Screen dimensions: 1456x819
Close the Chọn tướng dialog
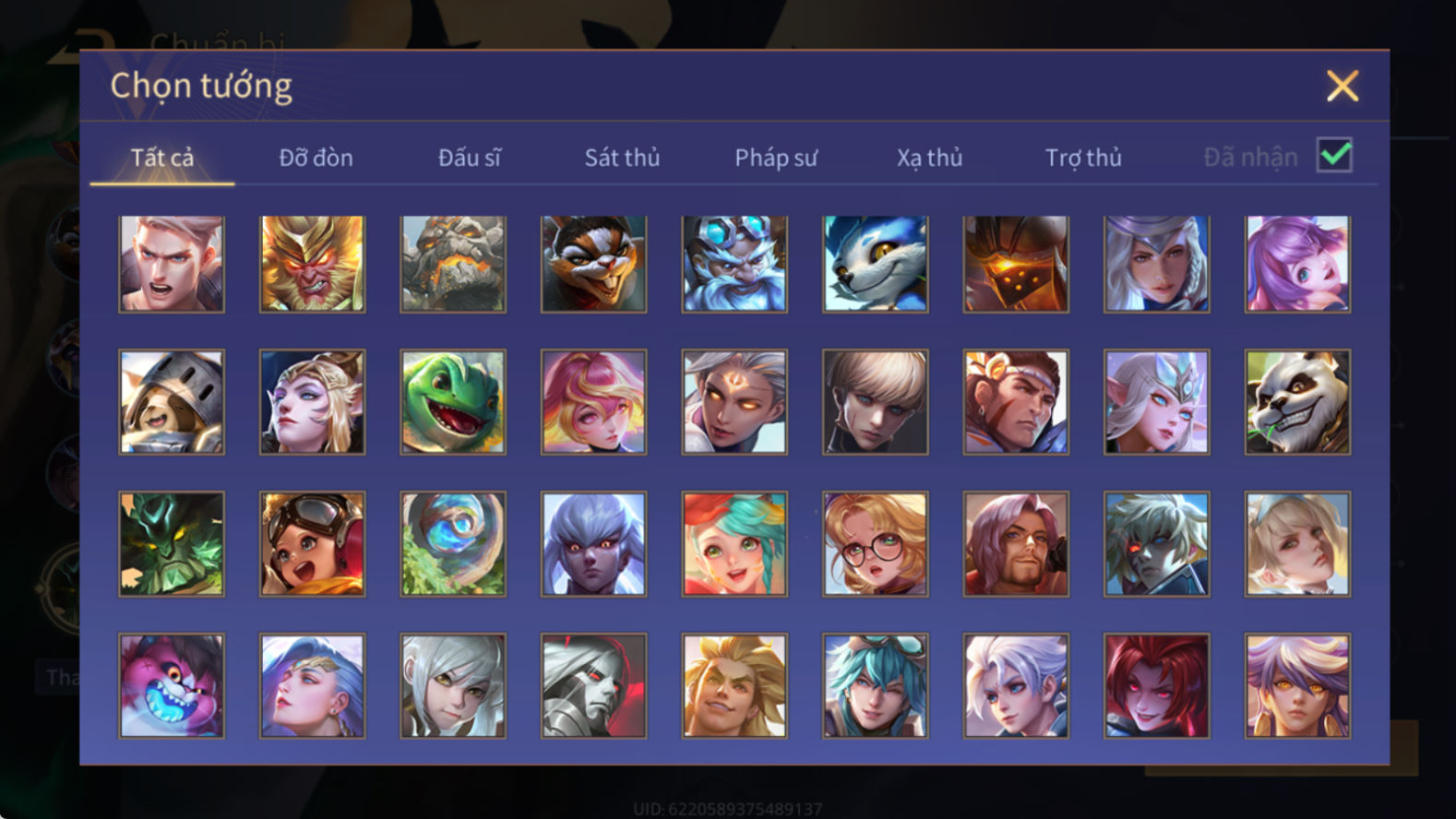[1343, 86]
